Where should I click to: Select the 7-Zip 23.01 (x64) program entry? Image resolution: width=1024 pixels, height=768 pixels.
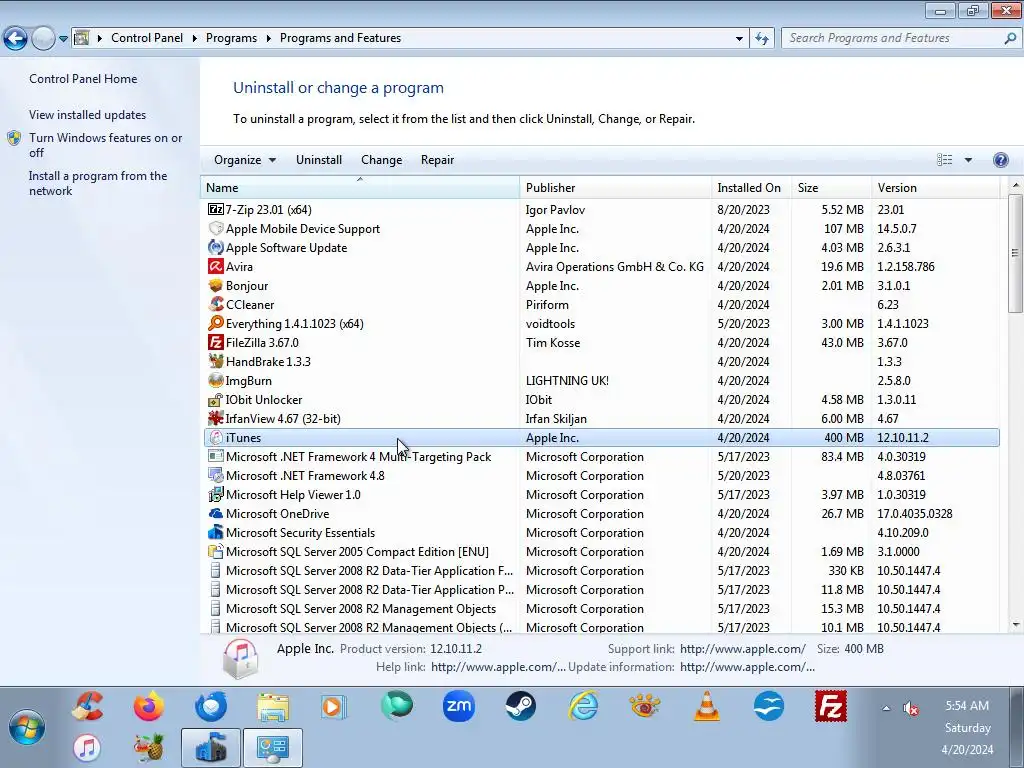601,210
